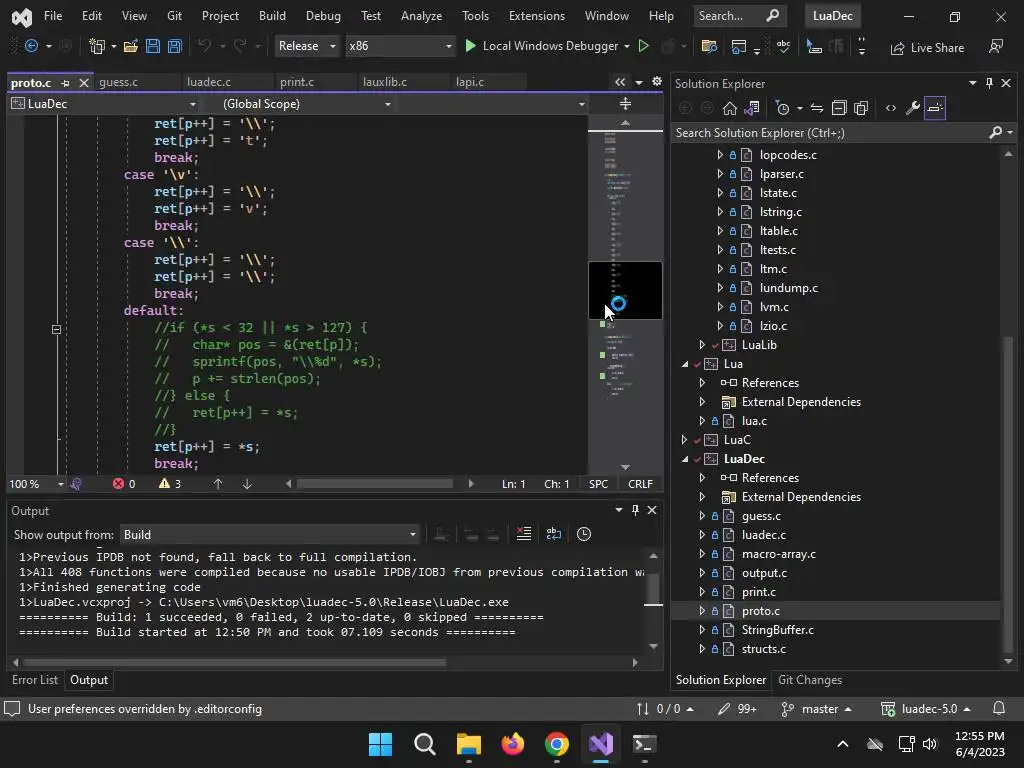
Task: Click the Output horizontal scrollbar thumb
Action: point(234,662)
